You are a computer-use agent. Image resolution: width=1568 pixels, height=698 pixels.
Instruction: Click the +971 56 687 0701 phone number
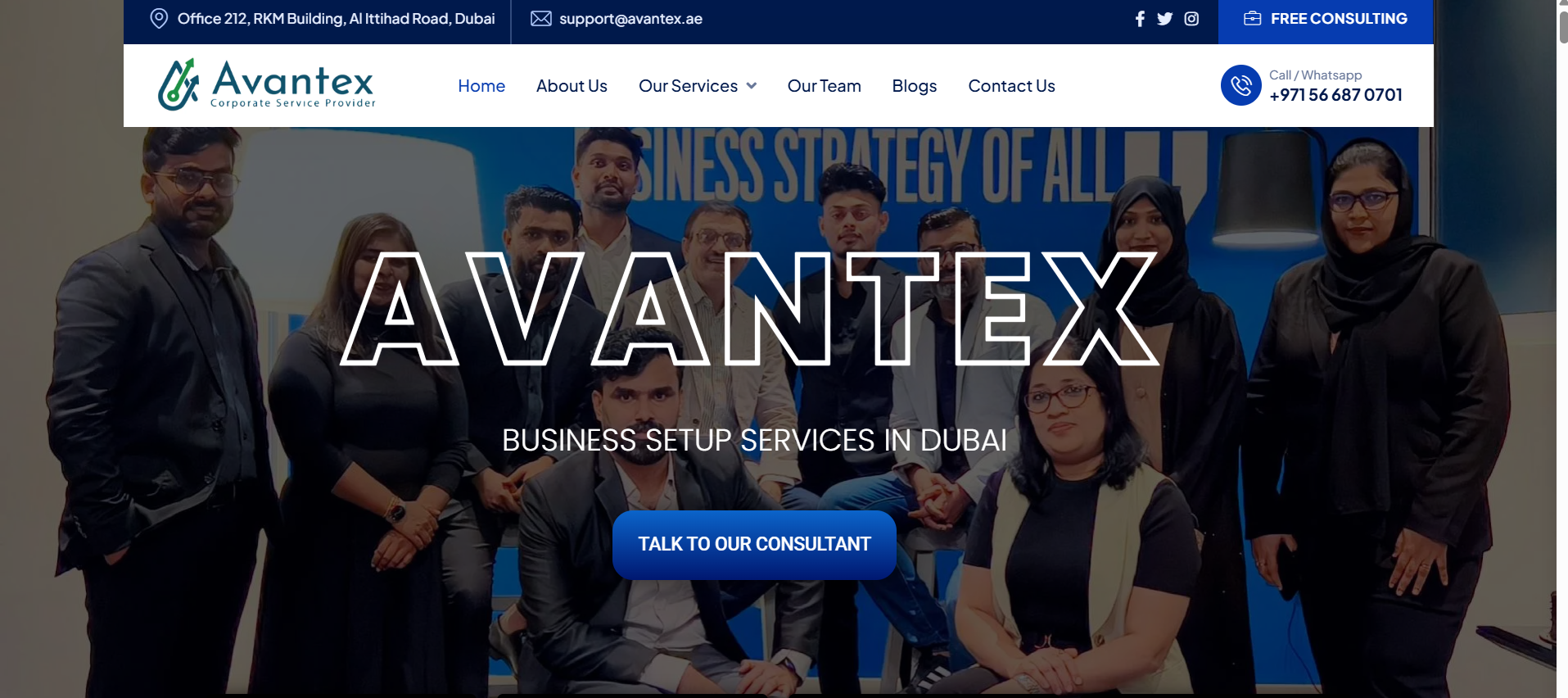[1335, 95]
